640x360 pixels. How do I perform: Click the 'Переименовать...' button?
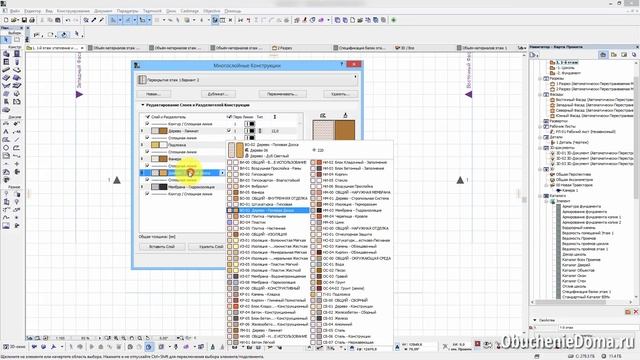pyautogui.click(x=282, y=94)
